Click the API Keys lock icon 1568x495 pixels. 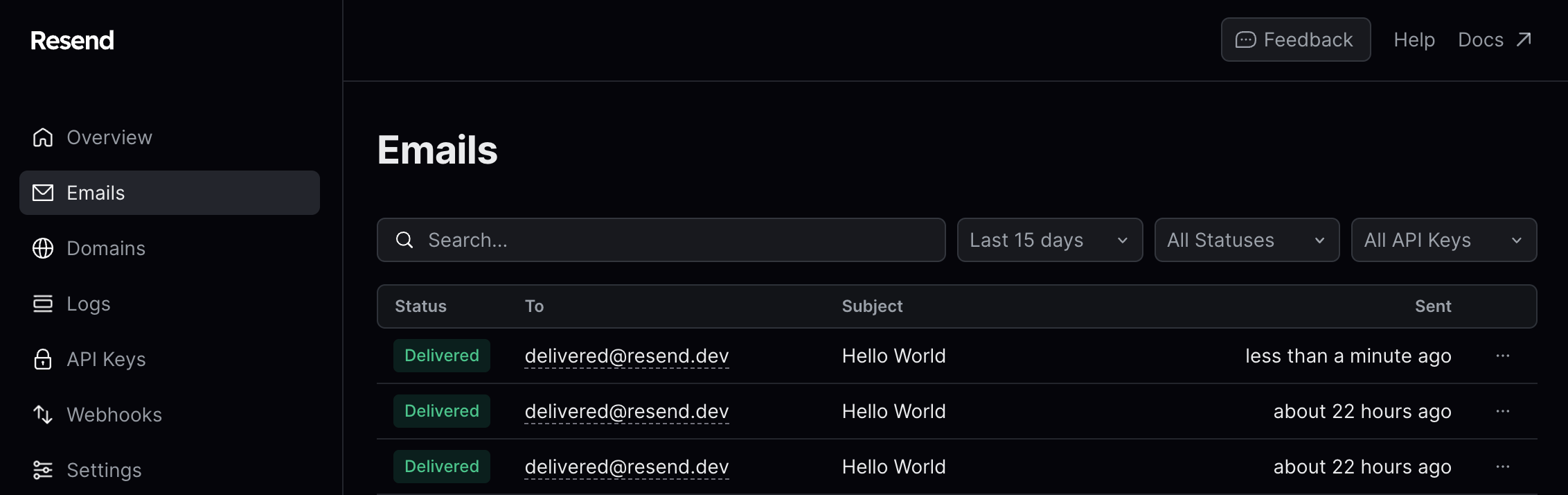click(x=43, y=359)
